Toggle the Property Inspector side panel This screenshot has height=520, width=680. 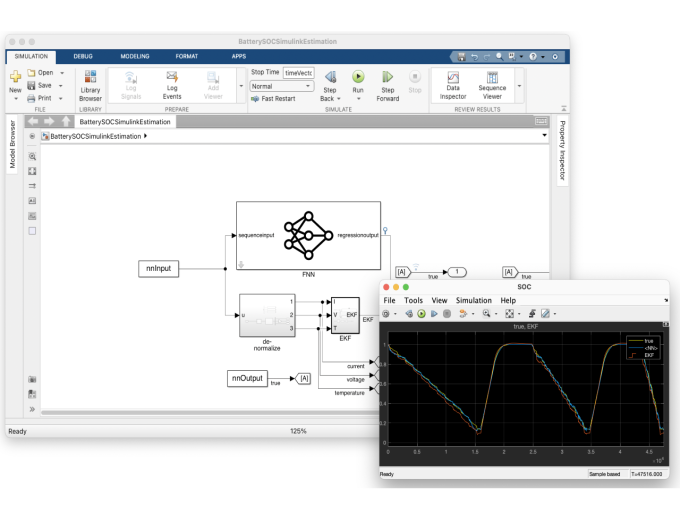(x=562, y=150)
